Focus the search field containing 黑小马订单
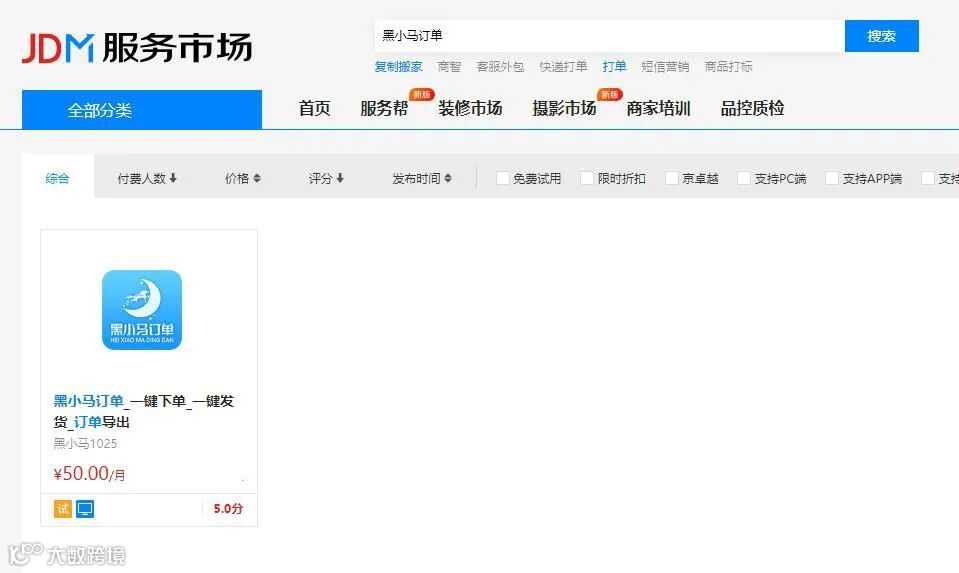959x573 pixels. click(x=609, y=36)
